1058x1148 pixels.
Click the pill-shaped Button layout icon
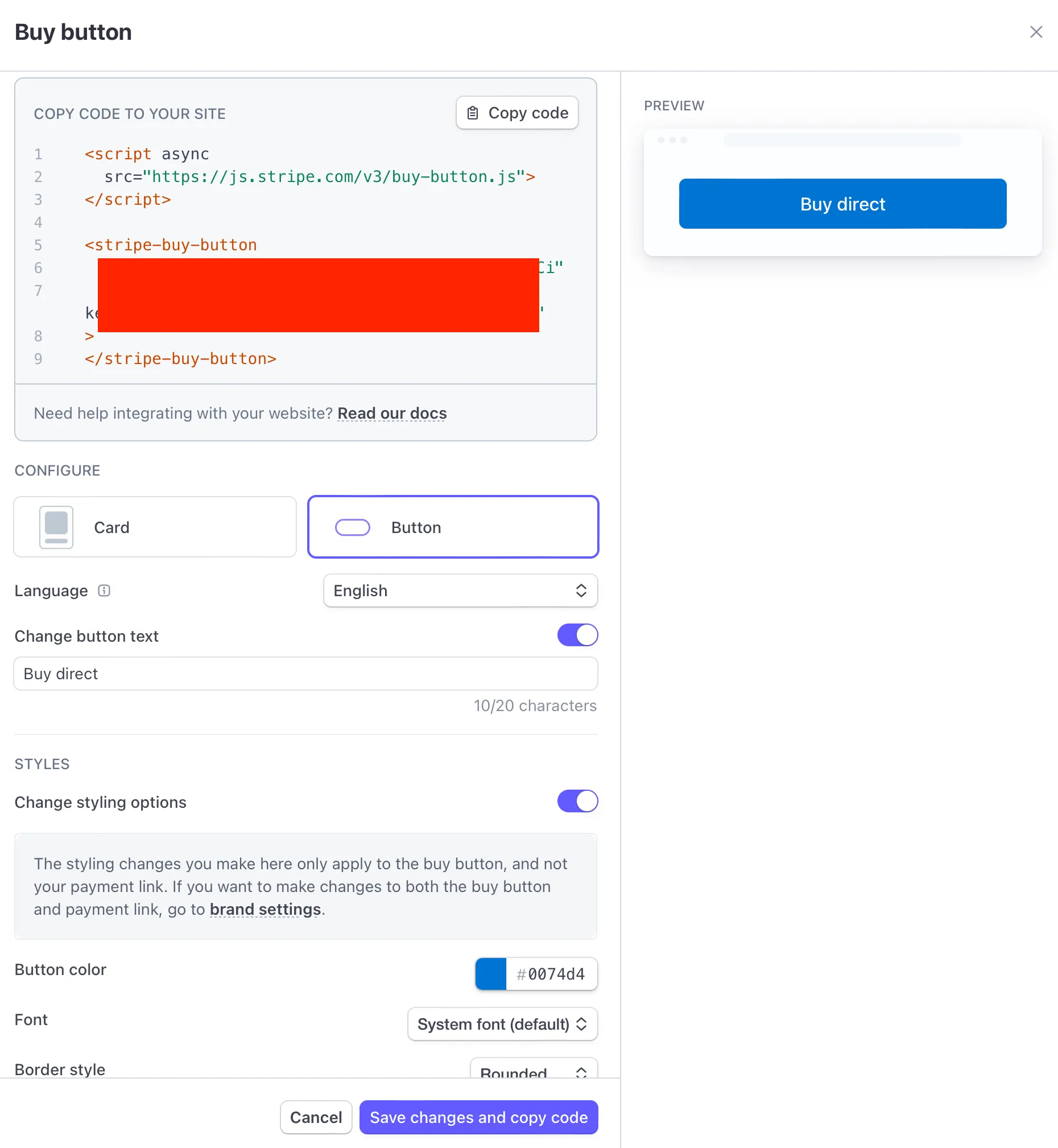tap(352, 527)
